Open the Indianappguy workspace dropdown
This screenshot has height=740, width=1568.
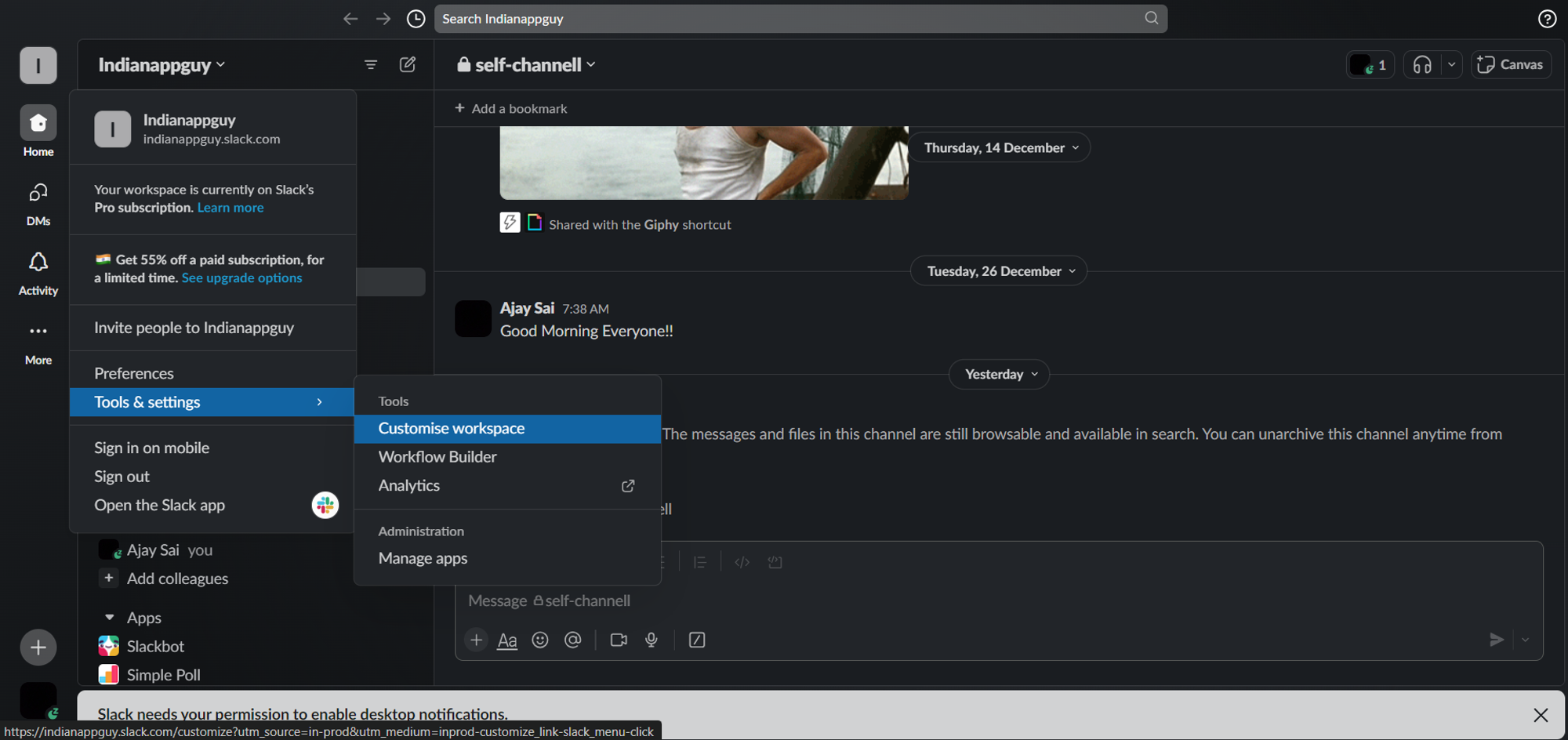click(162, 65)
